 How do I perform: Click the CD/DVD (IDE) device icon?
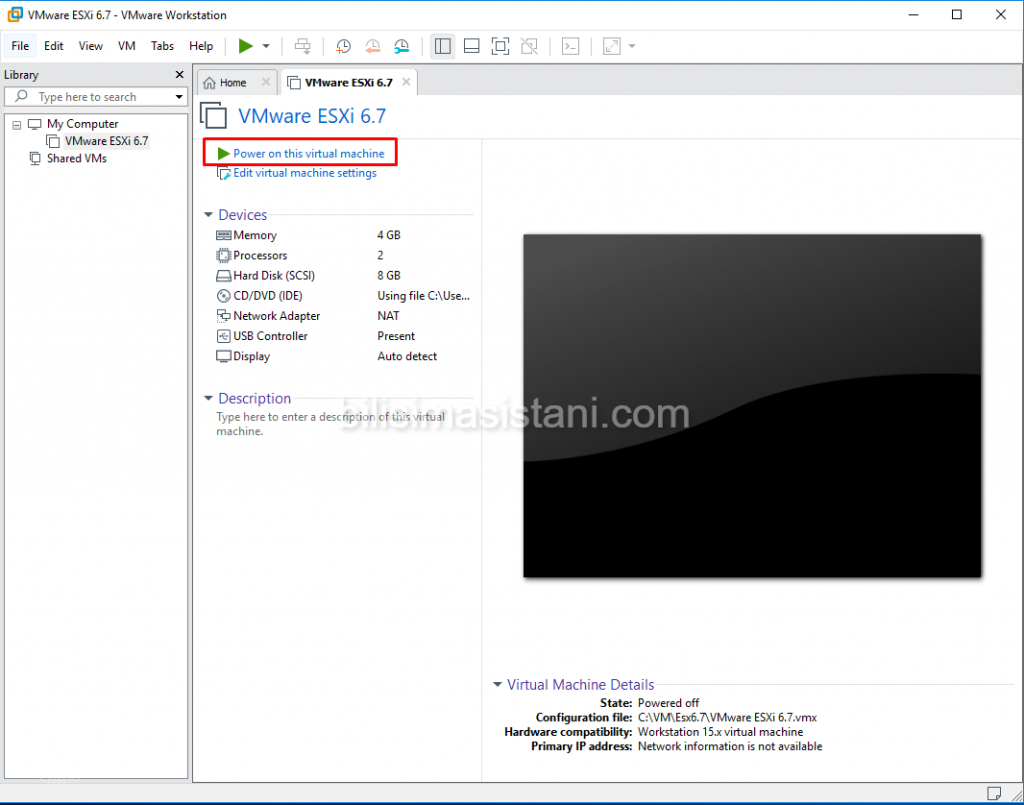click(223, 296)
